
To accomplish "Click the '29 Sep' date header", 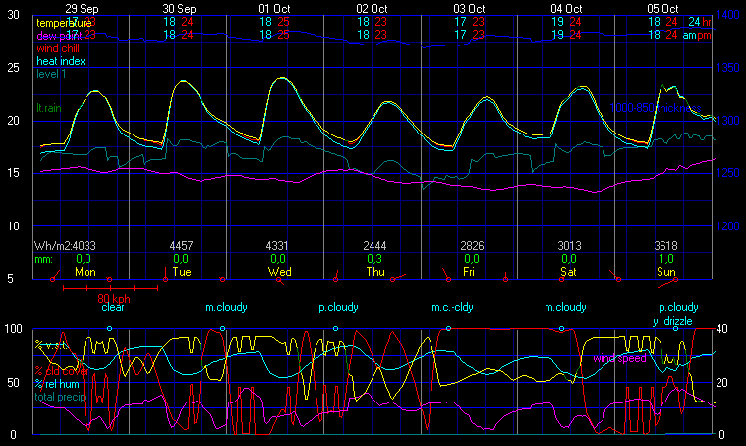I will [83, 7].
